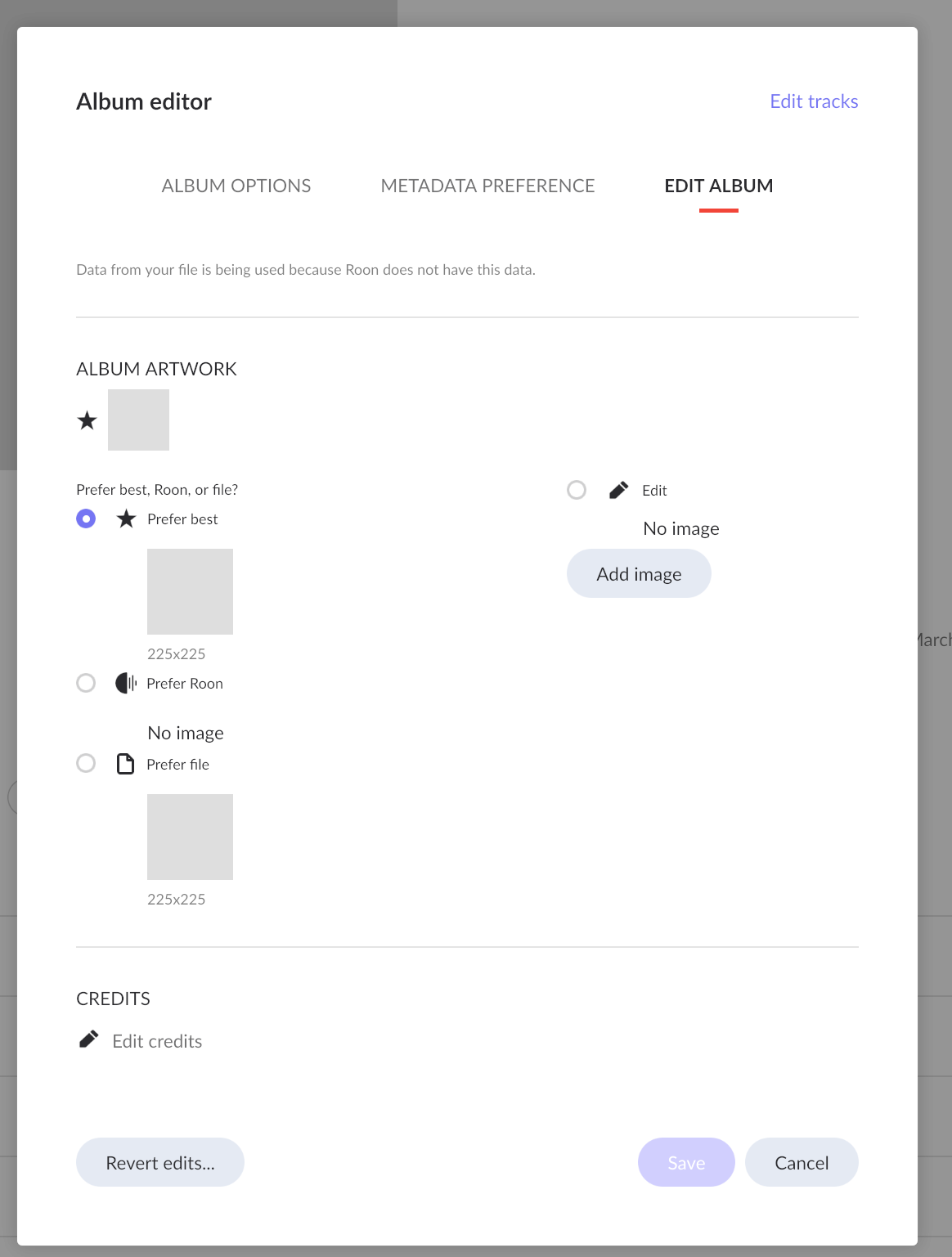Click the file icon beside Prefer file

point(125,764)
